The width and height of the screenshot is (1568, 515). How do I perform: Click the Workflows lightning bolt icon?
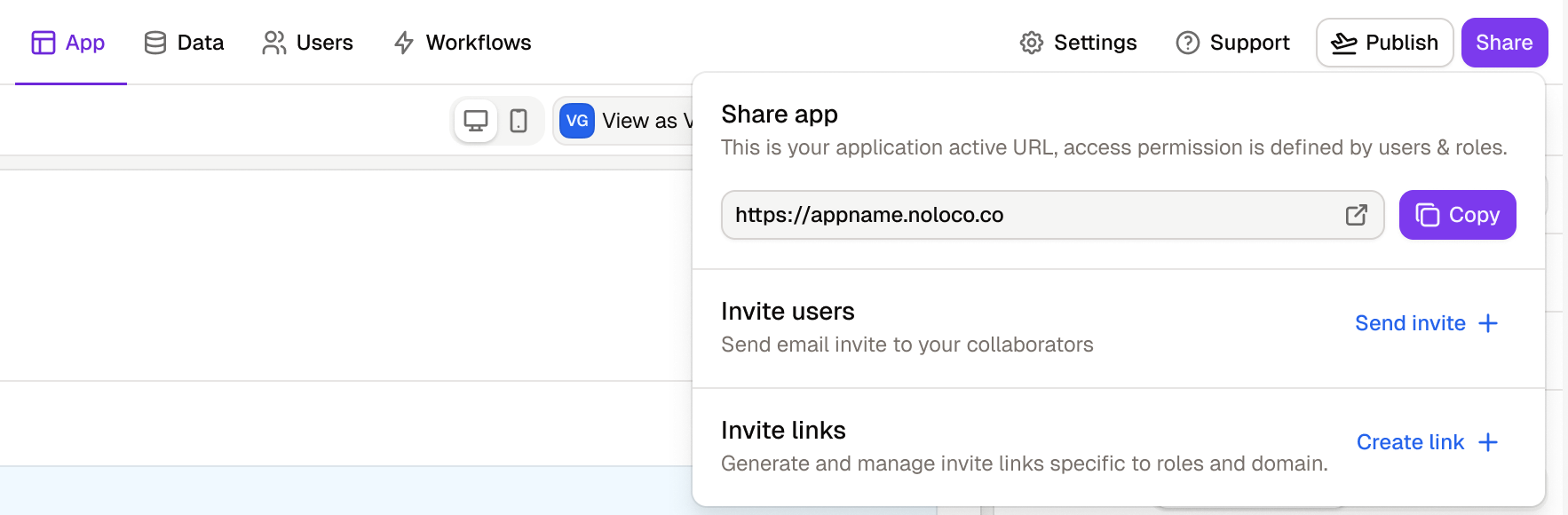click(x=404, y=43)
